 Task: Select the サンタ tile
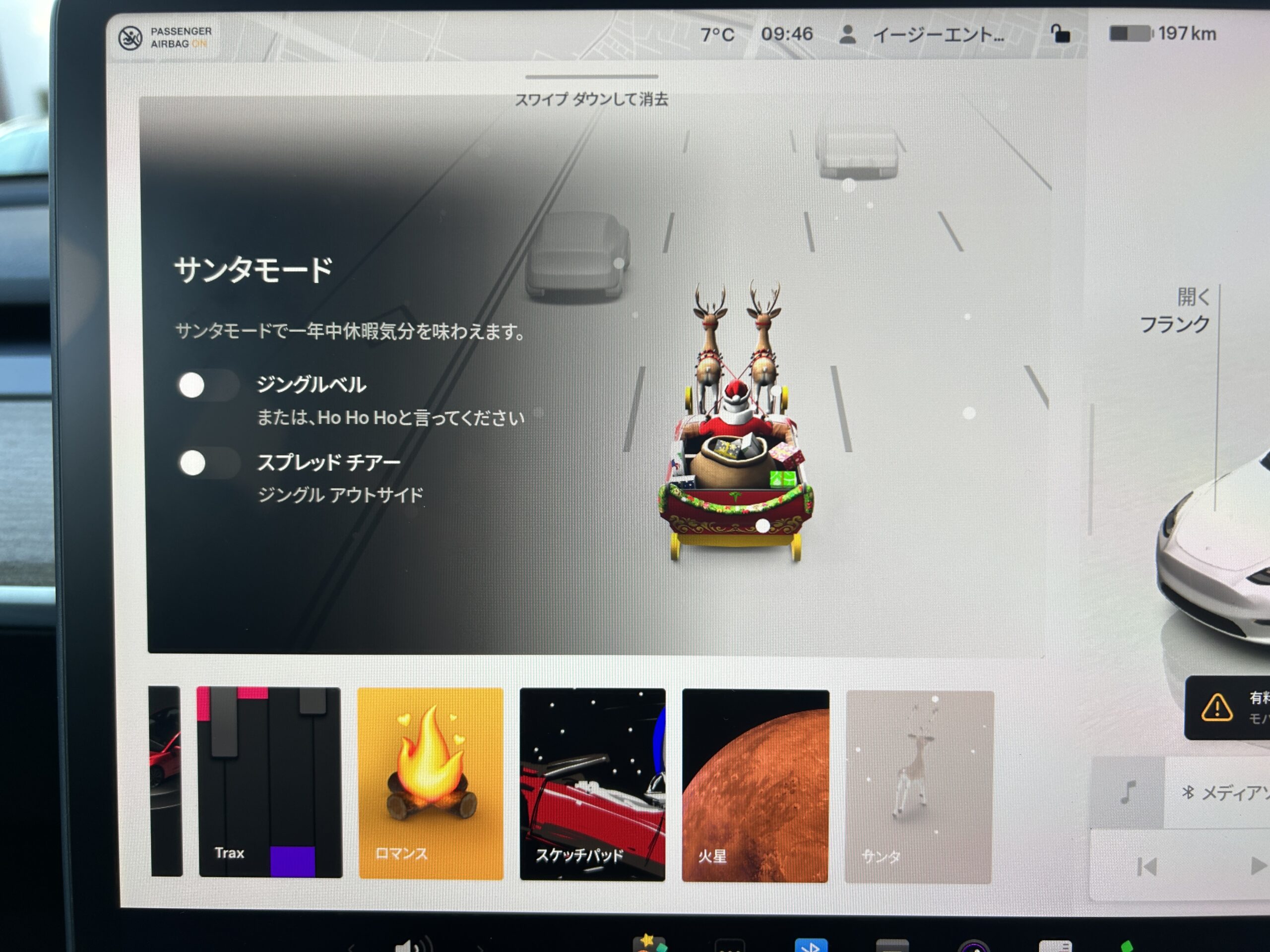[919, 787]
